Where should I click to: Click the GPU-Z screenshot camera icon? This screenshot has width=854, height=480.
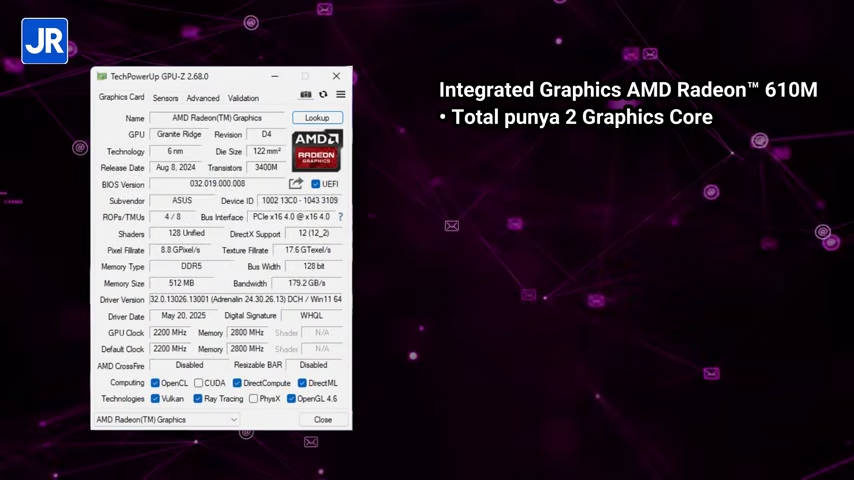306,94
